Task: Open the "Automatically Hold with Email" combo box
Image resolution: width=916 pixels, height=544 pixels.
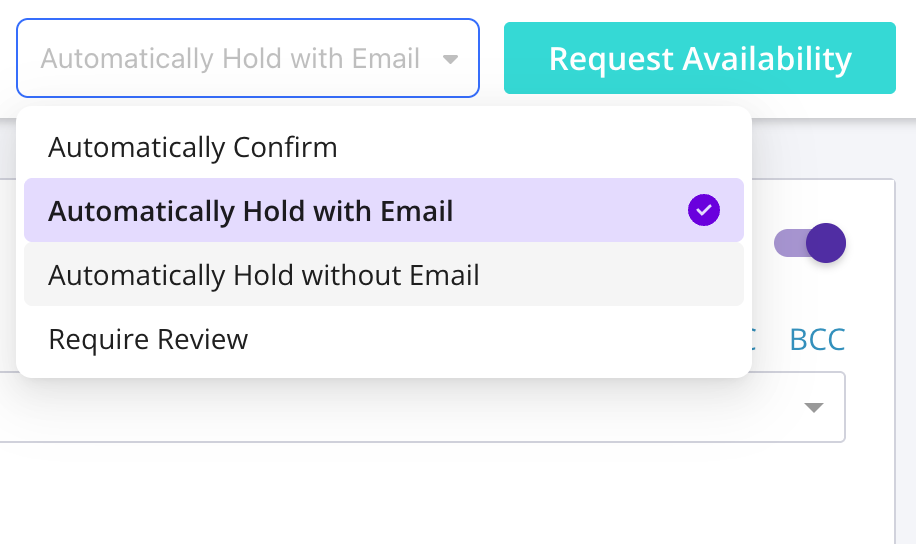Action: [247, 58]
